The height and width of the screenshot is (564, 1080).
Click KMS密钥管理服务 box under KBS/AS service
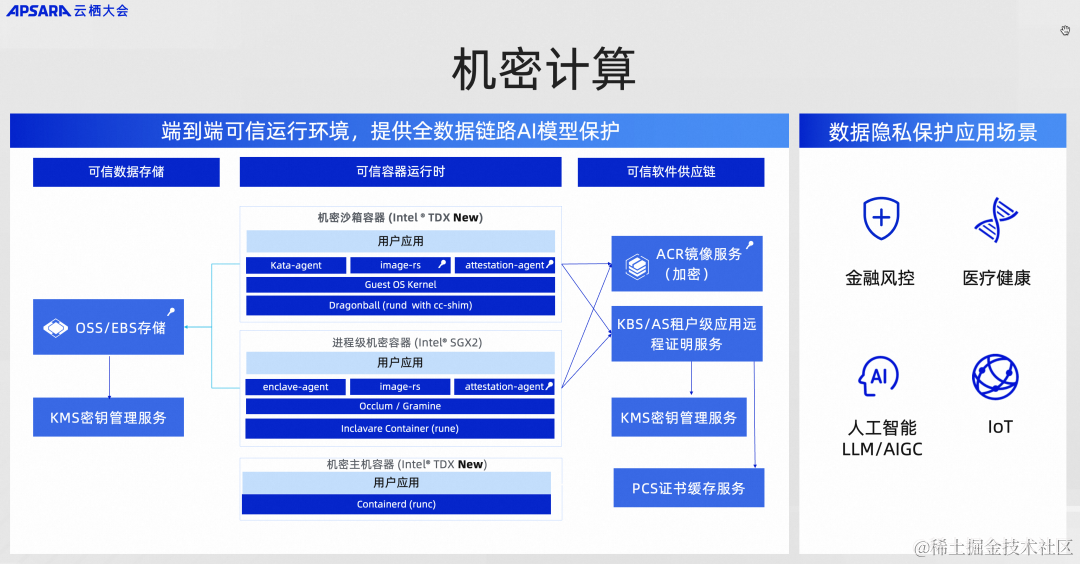pyautogui.click(x=679, y=417)
